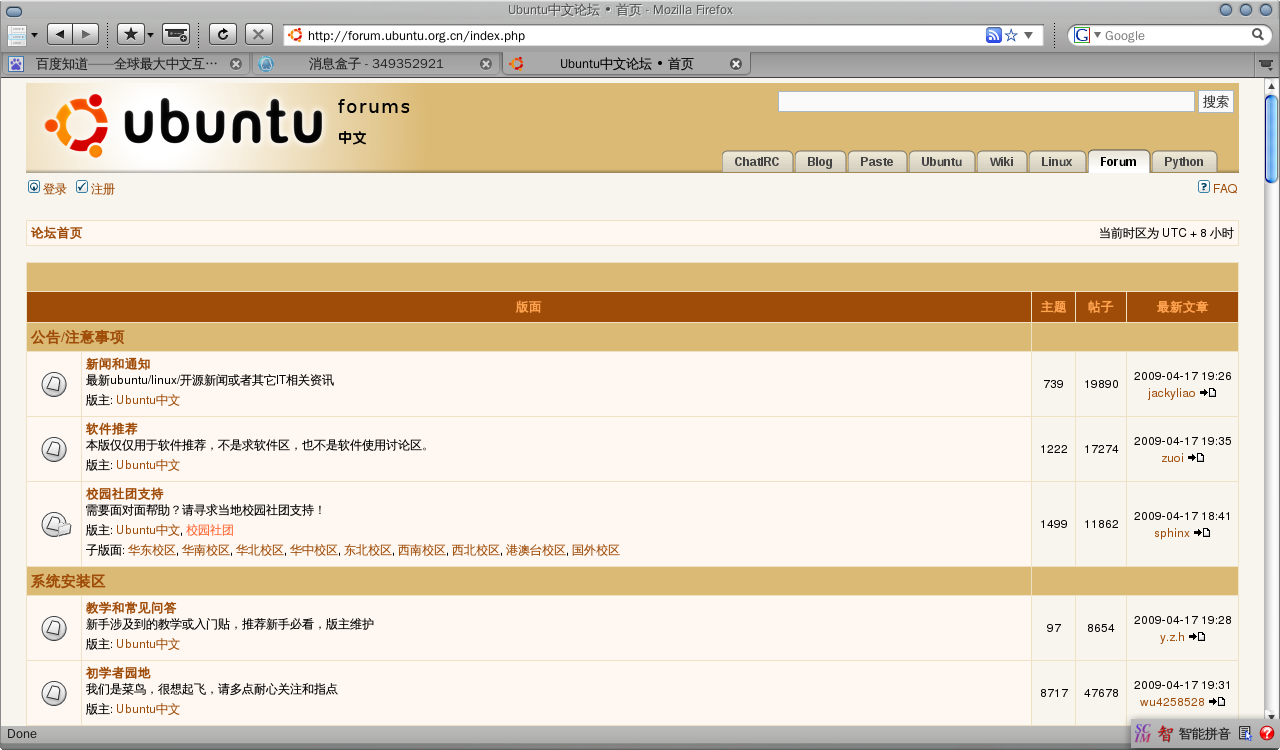Reload the current page
The height and width of the screenshot is (750, 1280).
[x=222, y=35]
